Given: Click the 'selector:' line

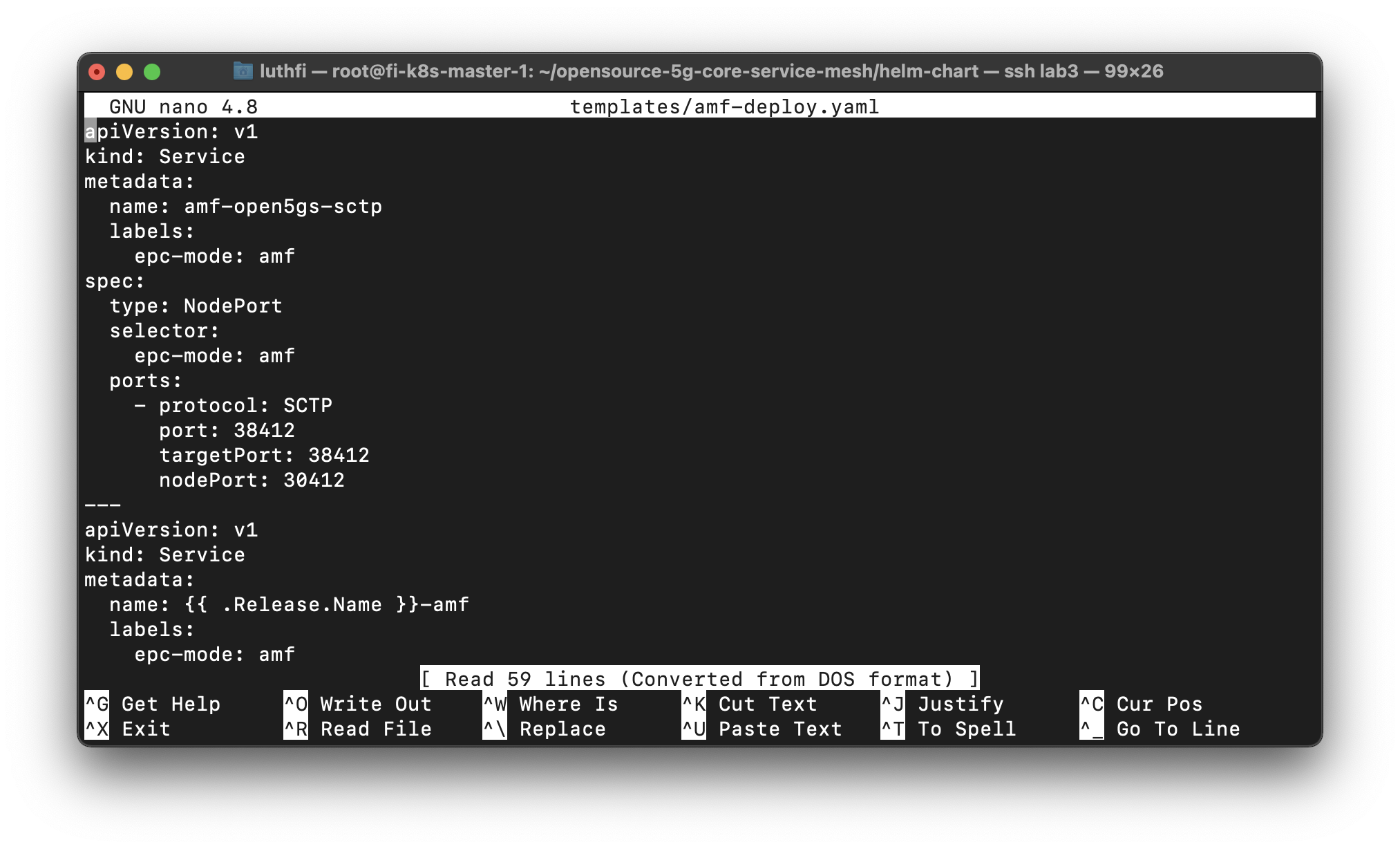Looking at the screenshot, I should [164, 330].
